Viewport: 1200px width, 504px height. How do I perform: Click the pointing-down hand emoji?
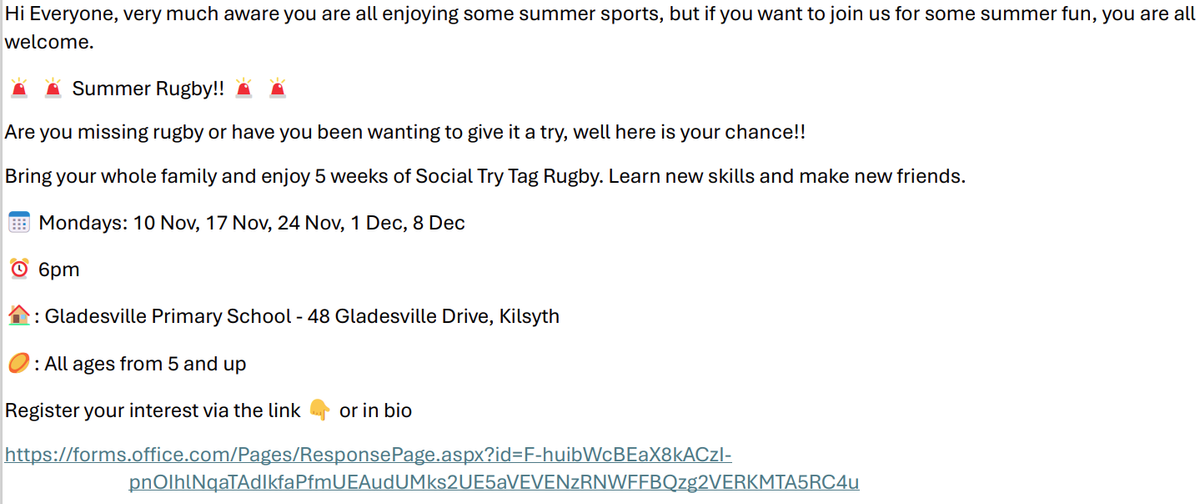[x=320, y=410]
